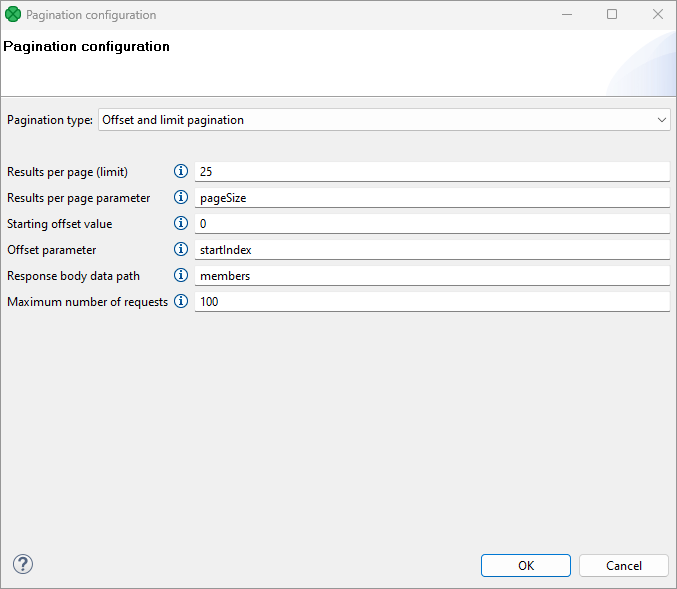The height and width of the screenshot is (589, 677).
Task: Click info icon for Maximum number of requests
Action: [x=181, y=301]
